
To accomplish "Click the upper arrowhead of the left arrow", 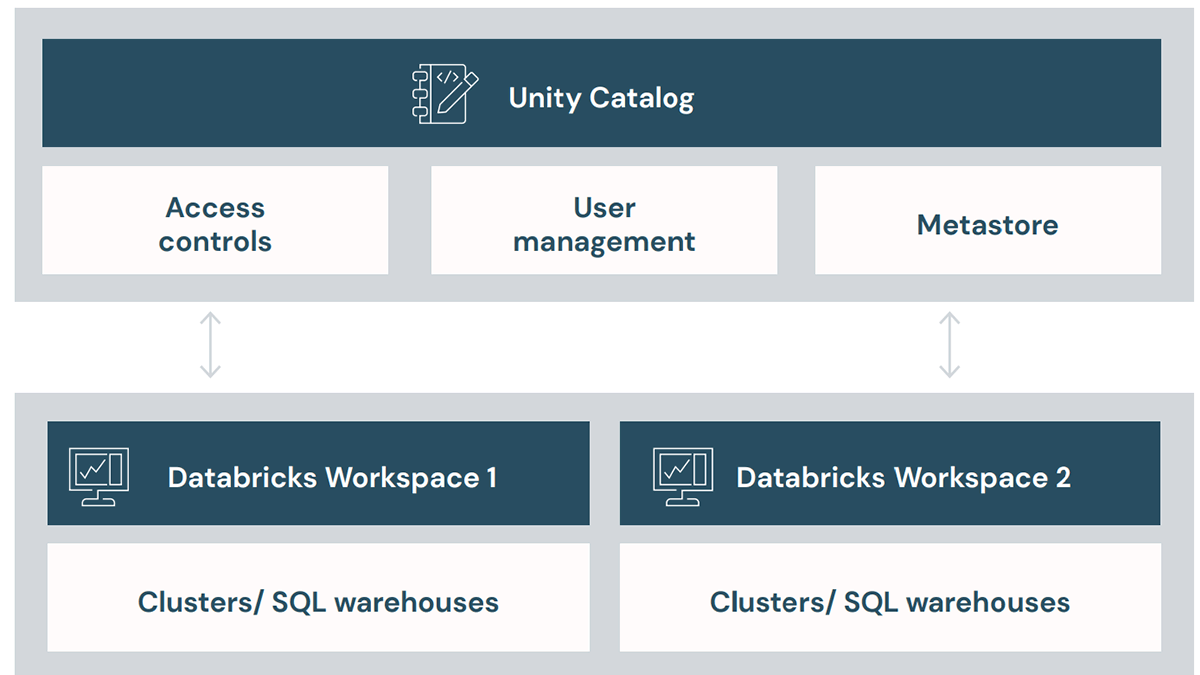I will coord(210,318).
